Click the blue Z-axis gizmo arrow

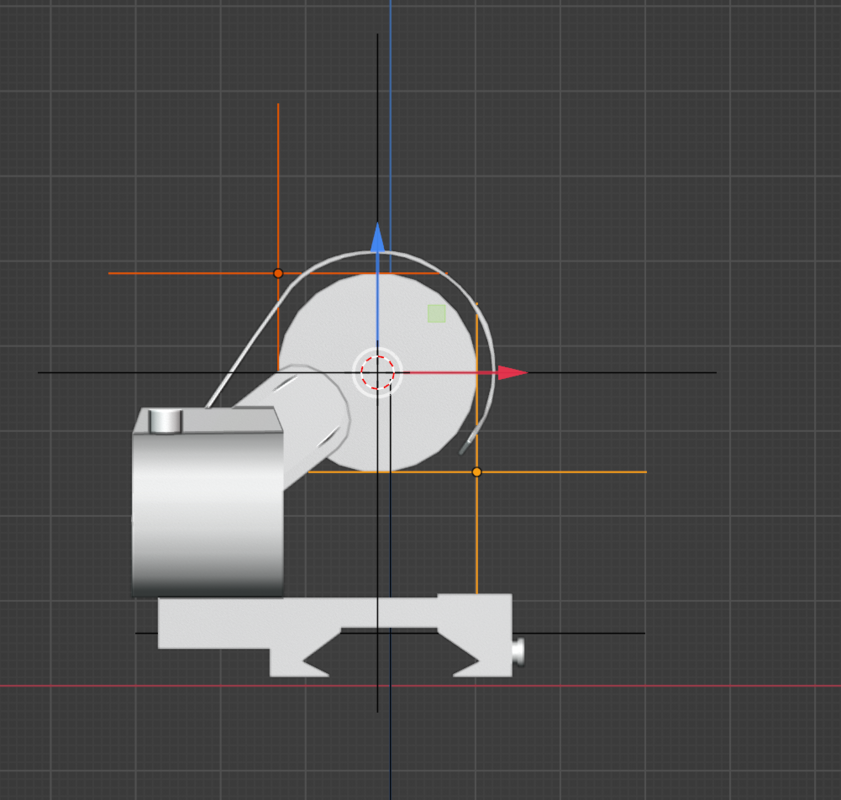[x=378, y=238]
